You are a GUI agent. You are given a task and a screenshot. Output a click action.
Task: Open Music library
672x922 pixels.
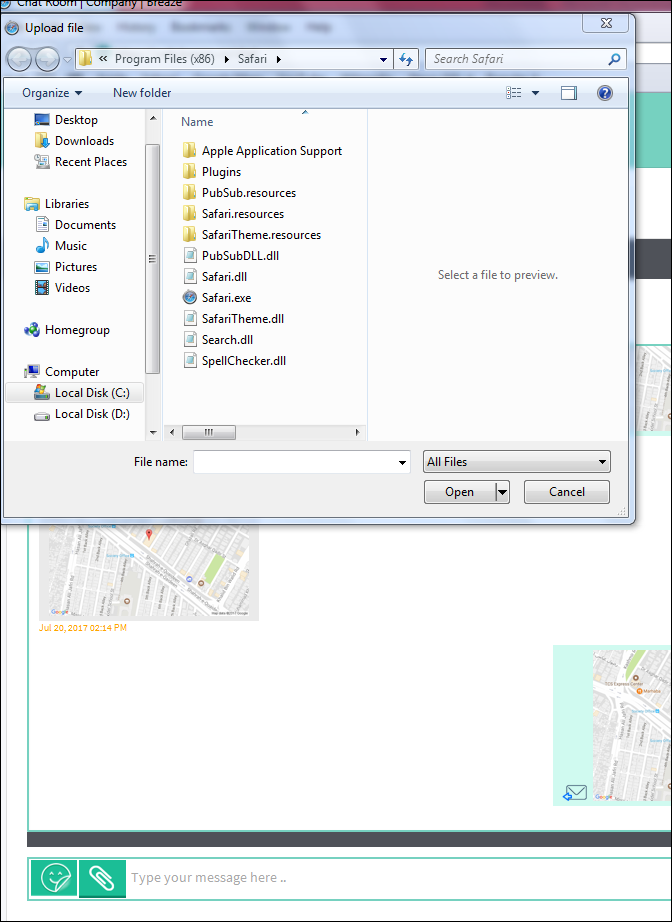point(61,246)
